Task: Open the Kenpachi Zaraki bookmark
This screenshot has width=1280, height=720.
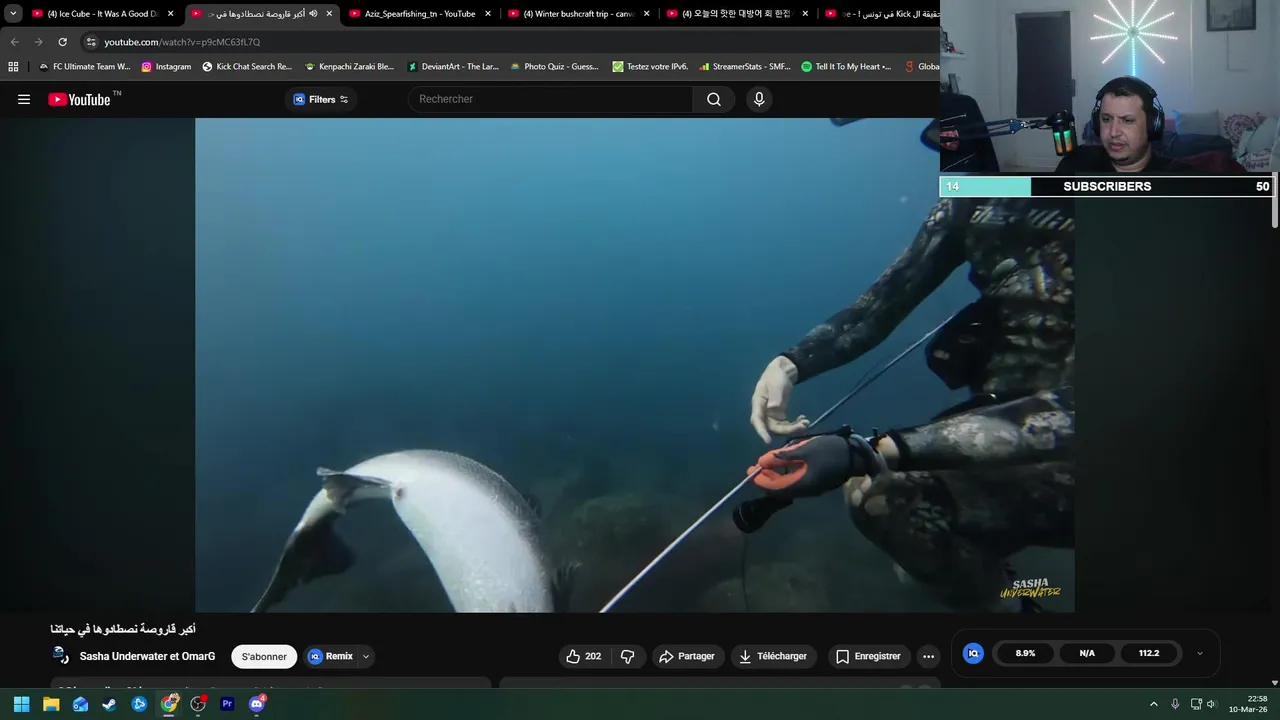Action: click(x=349, y=67)
